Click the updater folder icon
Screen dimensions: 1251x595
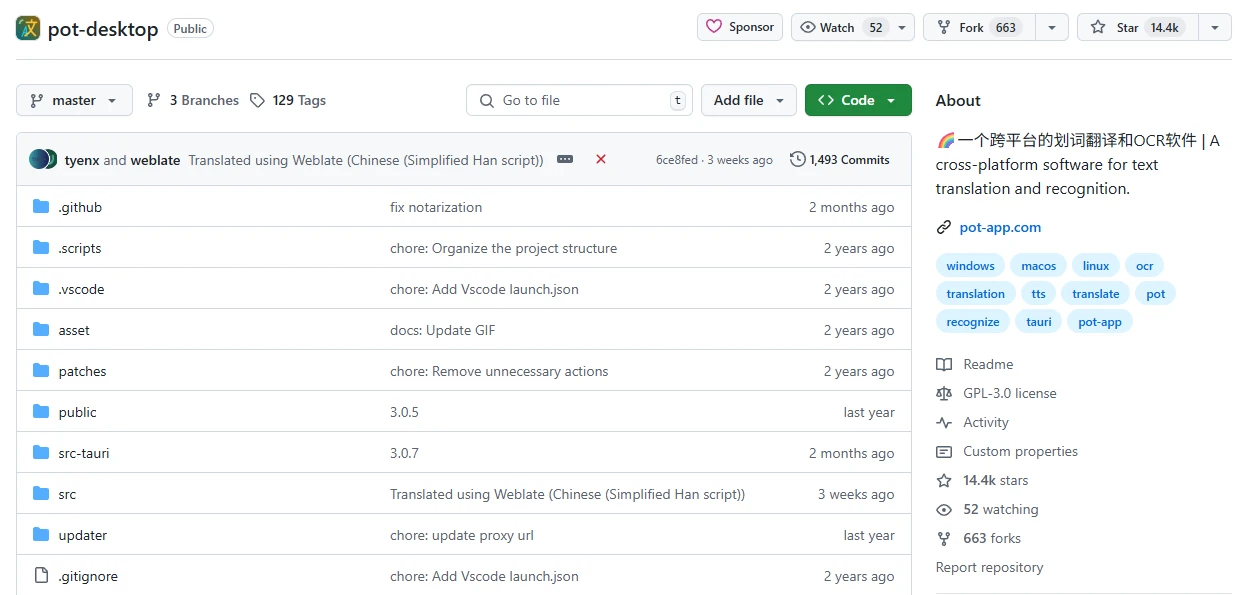[x=41, y=535]
